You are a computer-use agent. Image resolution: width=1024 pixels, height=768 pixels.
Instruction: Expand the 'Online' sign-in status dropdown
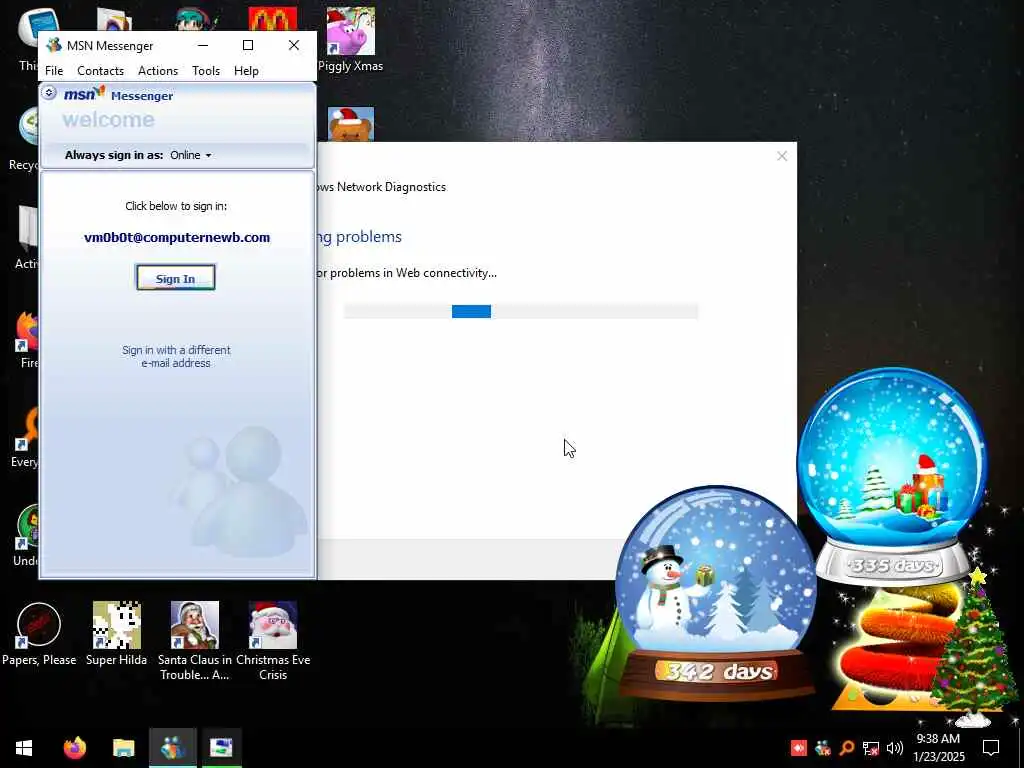click(x=191, y=155)
